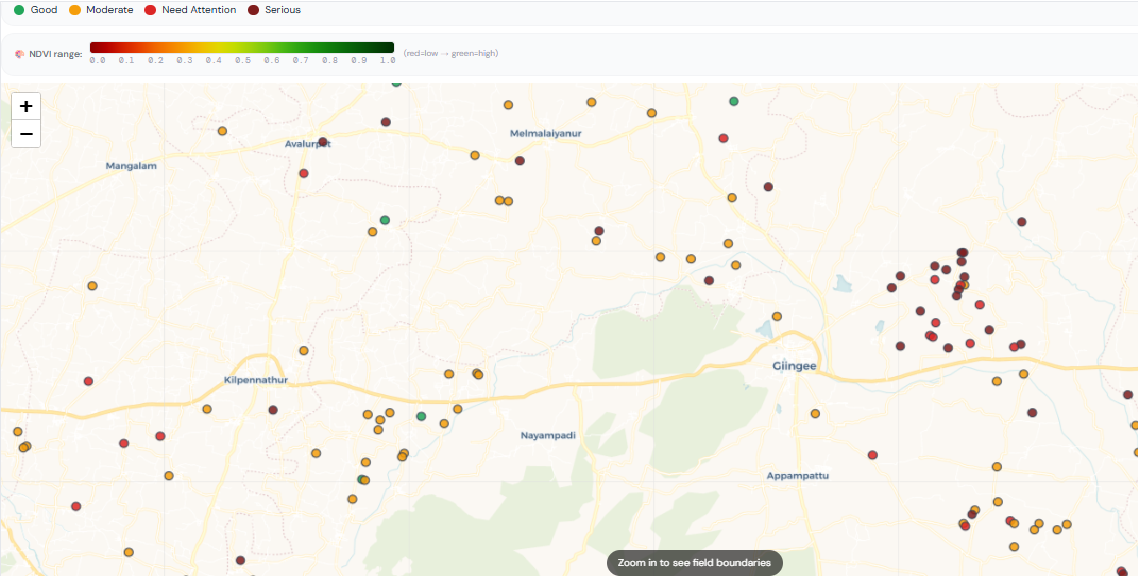The image size is (1138, 576).
Task: Zoom in the map with the plus button
Action: pyautogui.click(x=26, y=107)
